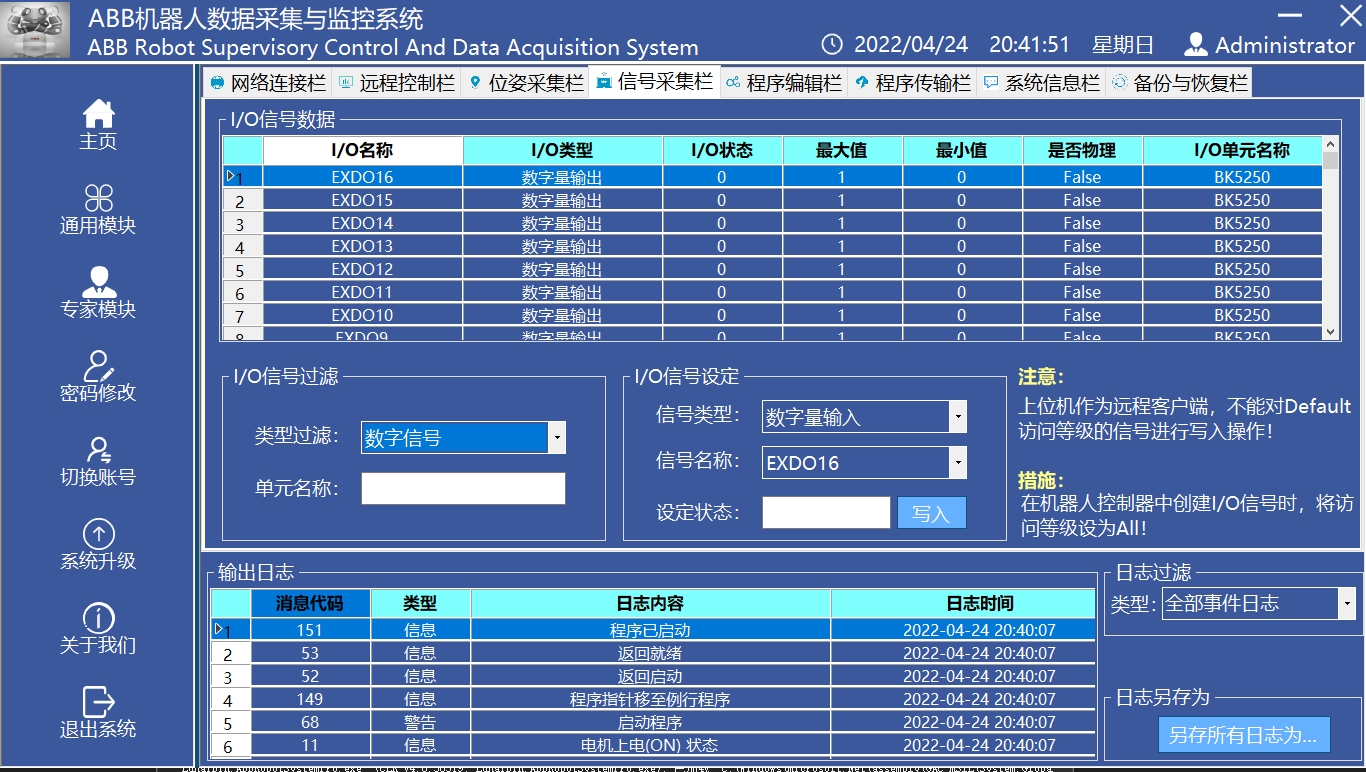
Task: Switch to the 程序传输栏 tab
Action: (912, 83)
